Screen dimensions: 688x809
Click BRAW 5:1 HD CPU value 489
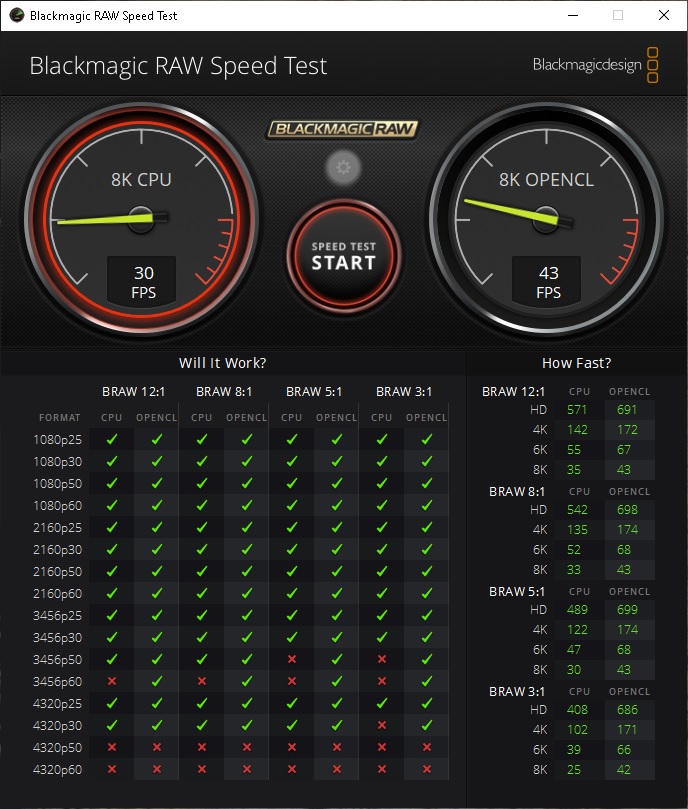tap(577, 610)
